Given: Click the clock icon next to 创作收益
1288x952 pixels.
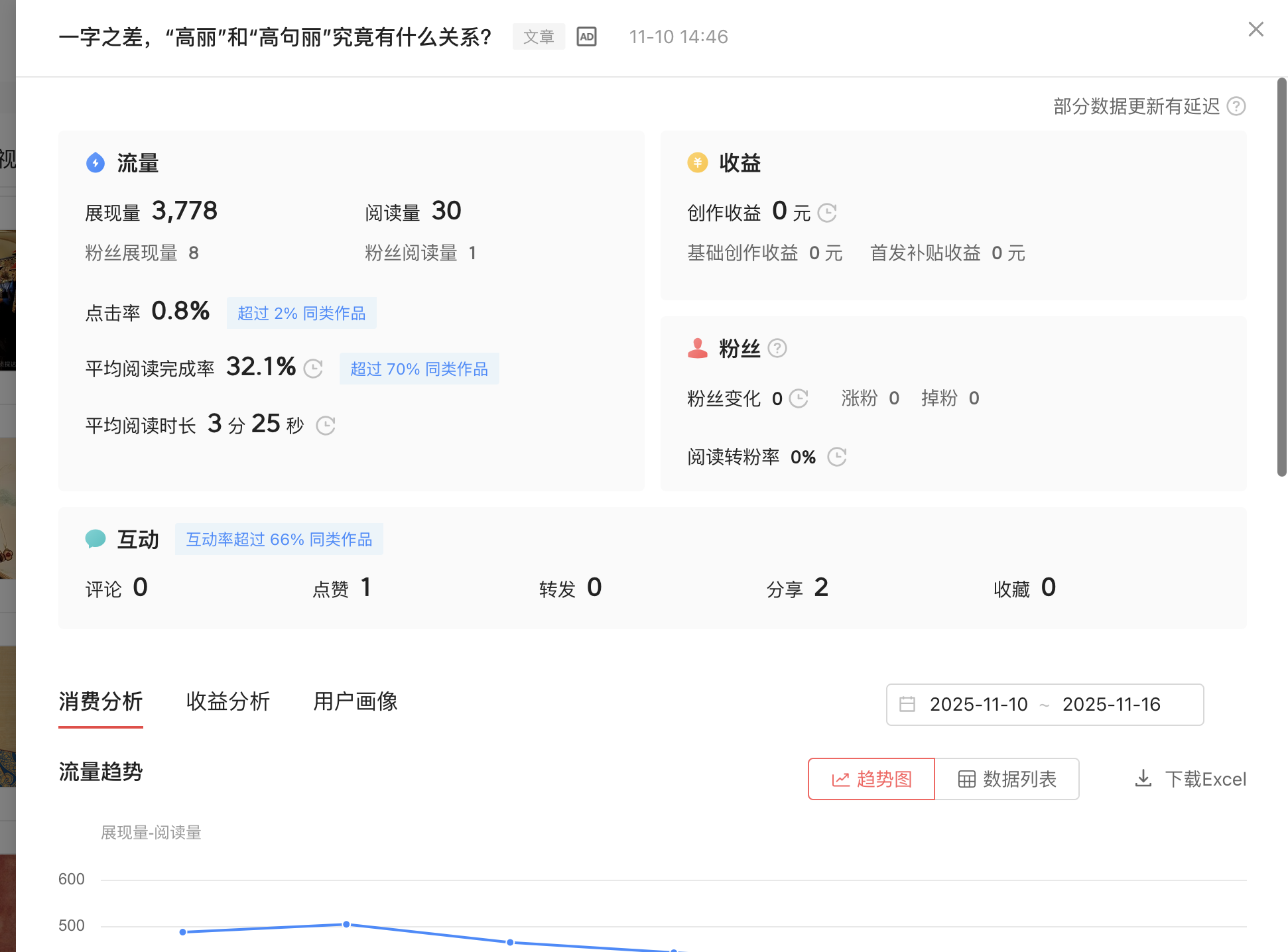Looking at the screenshot, I should pyautogui.click(x=827, y=213).
